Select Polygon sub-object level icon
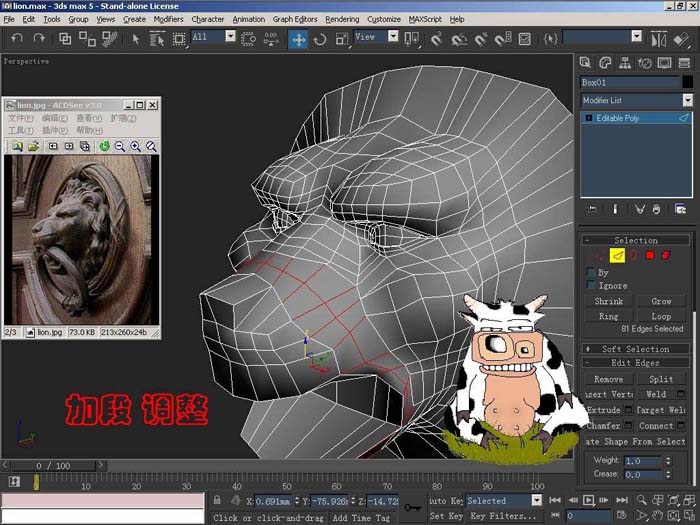 click(x=650, y=255)
